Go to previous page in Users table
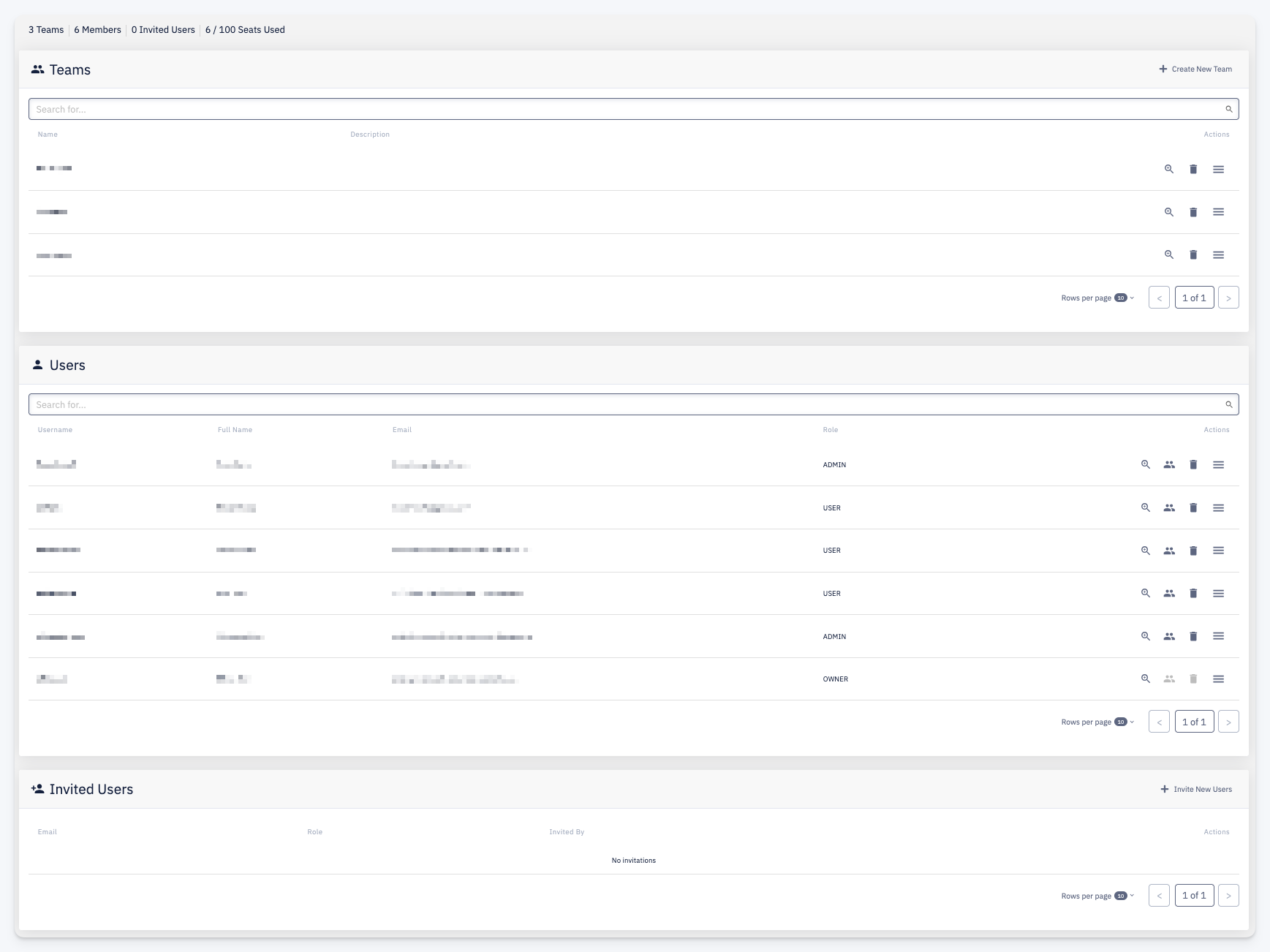This screenshot has height=952, width=1270. pyautogui.click(x=1159, y=722)
